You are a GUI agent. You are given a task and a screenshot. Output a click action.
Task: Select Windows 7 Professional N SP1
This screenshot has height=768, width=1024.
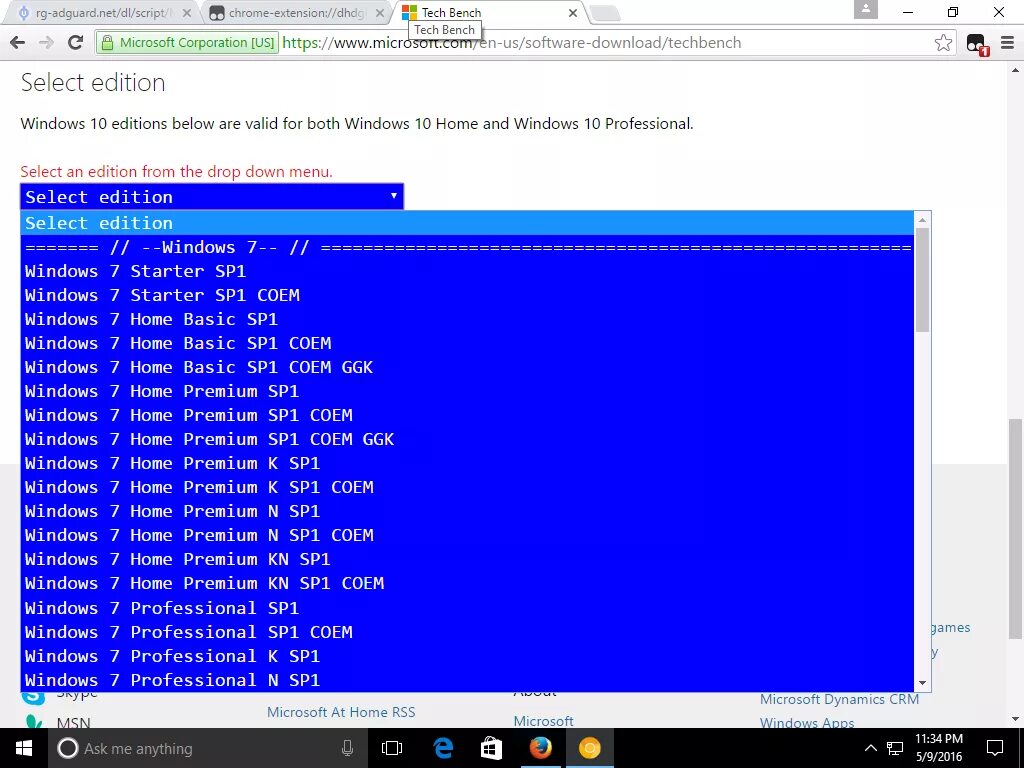467,680
